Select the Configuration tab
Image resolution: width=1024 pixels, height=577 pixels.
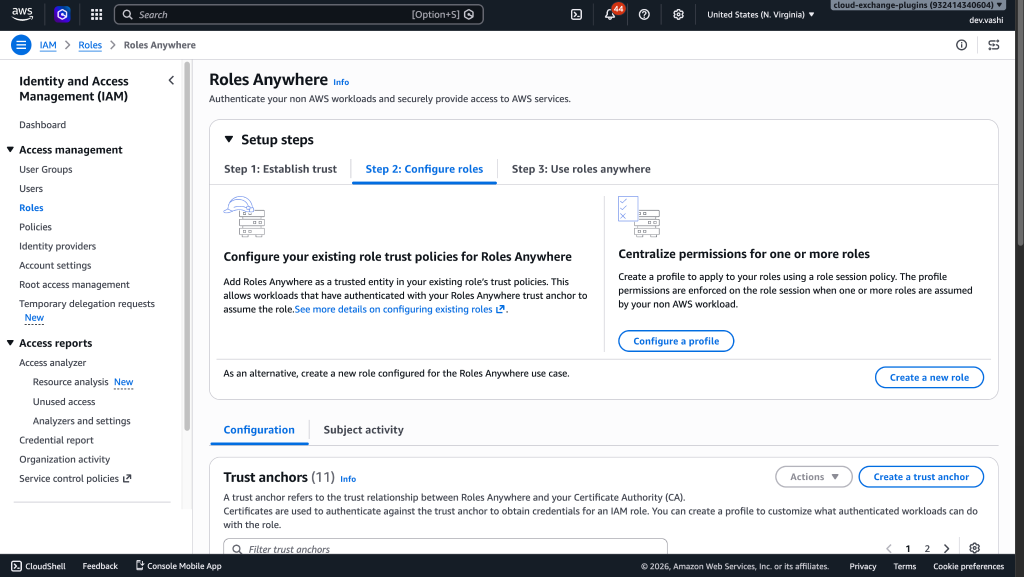[x=259, y=429]
